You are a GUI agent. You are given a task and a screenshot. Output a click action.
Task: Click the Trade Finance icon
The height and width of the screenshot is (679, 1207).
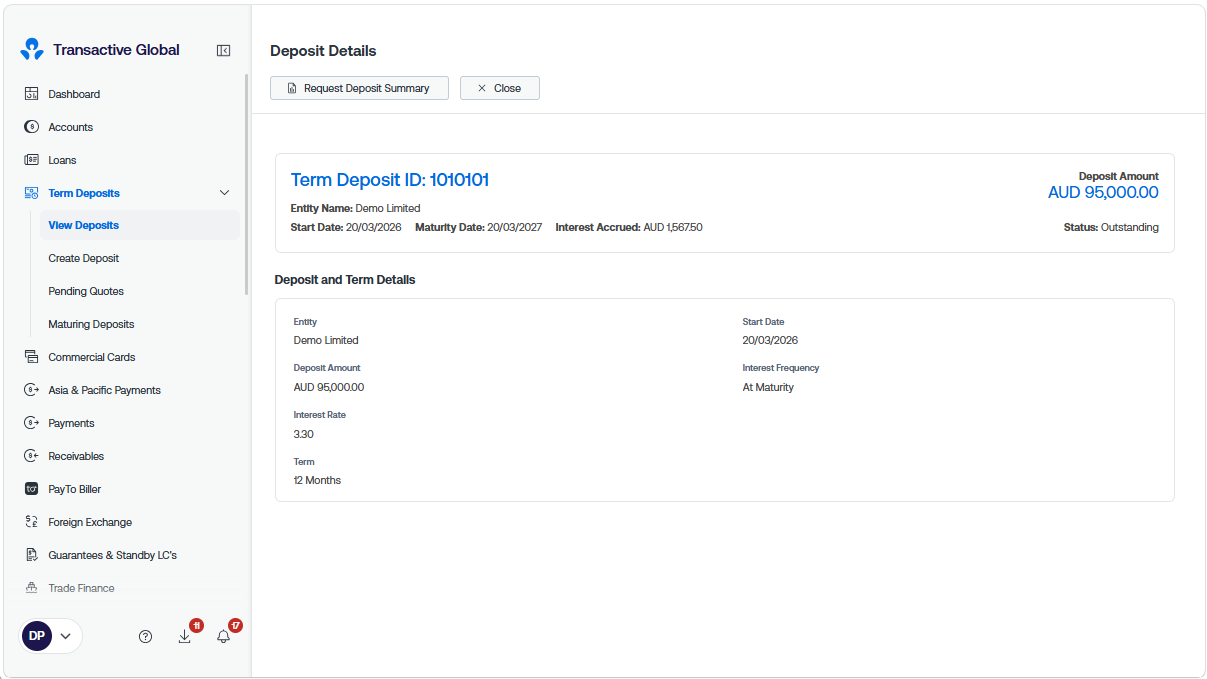pyautogui.click(x=31, y=588)
